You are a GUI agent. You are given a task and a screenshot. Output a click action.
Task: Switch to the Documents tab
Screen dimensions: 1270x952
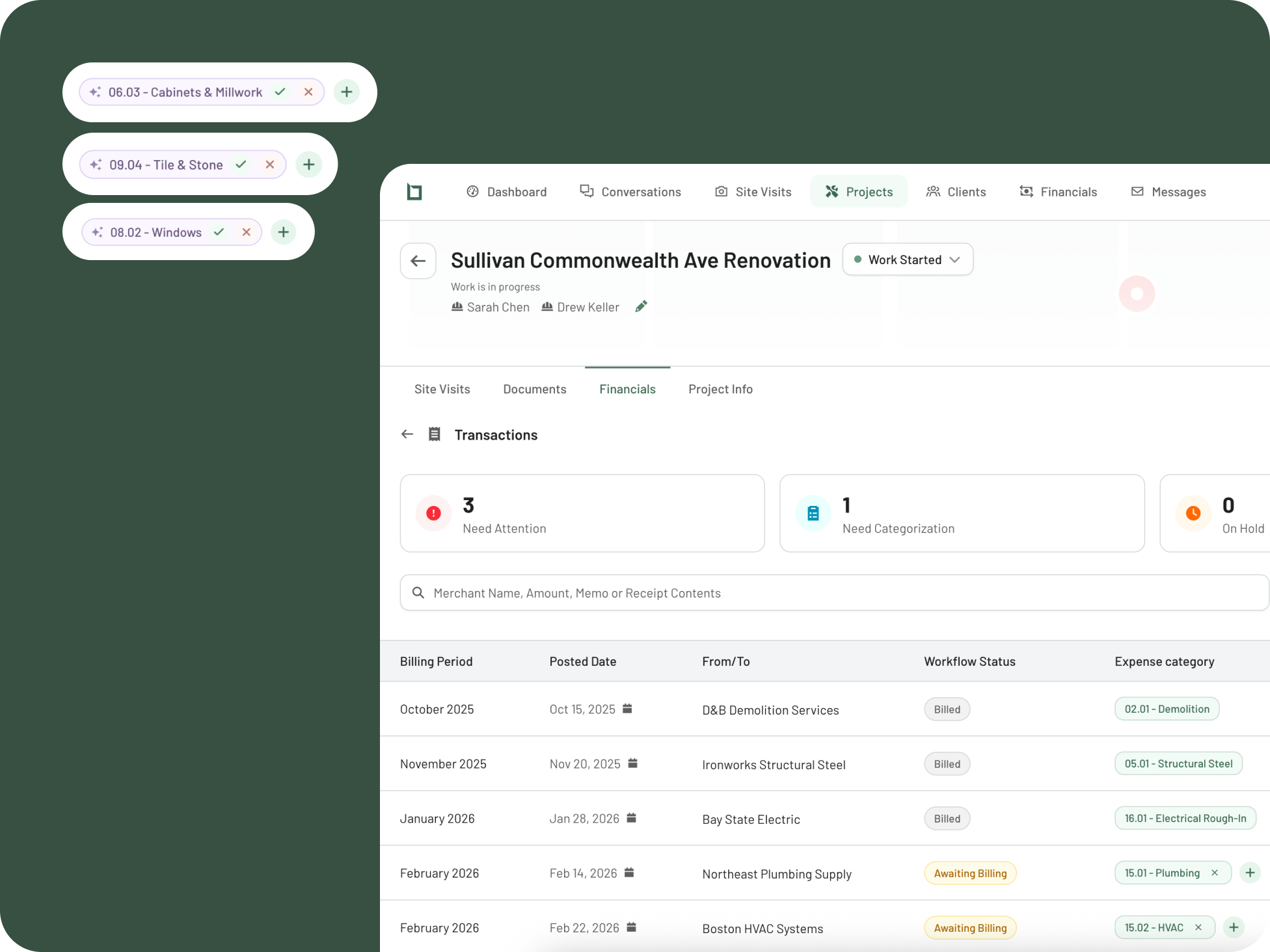(535, 389)
